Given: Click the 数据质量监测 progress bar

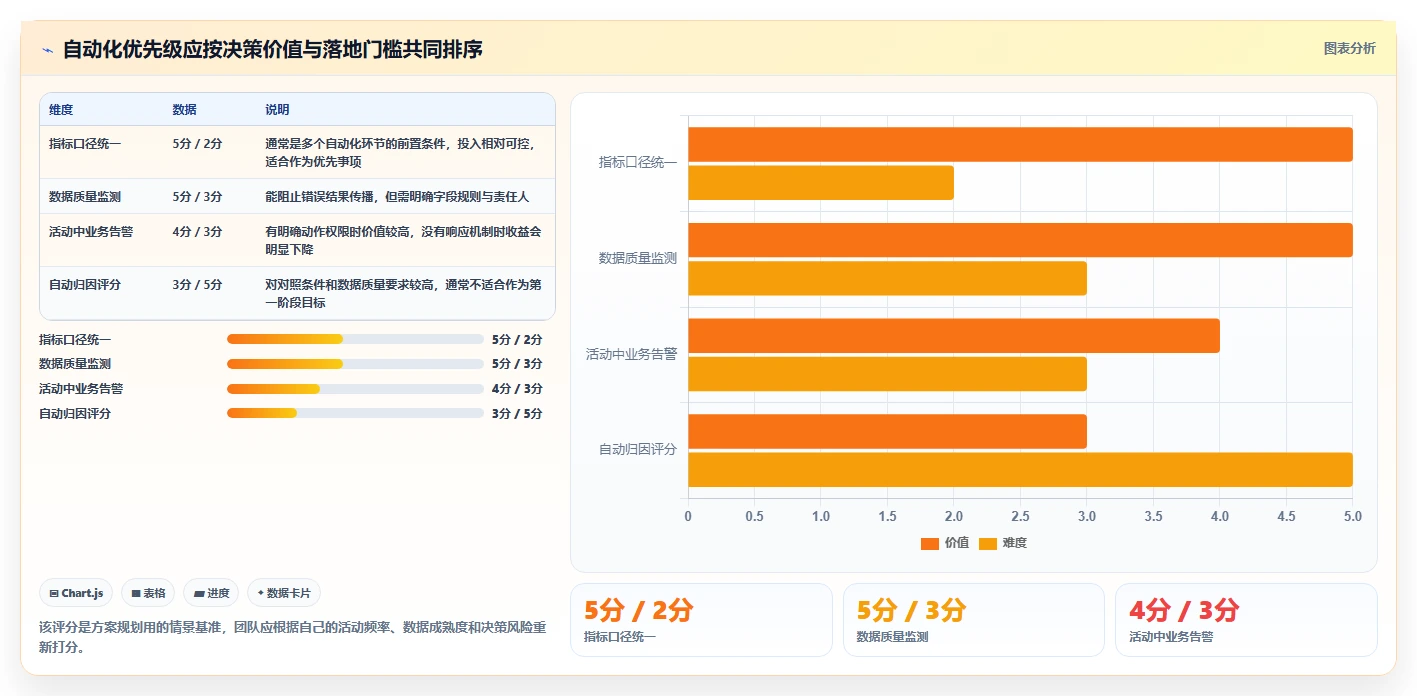Looking at the screenshot, I should [x=355, y=364].
